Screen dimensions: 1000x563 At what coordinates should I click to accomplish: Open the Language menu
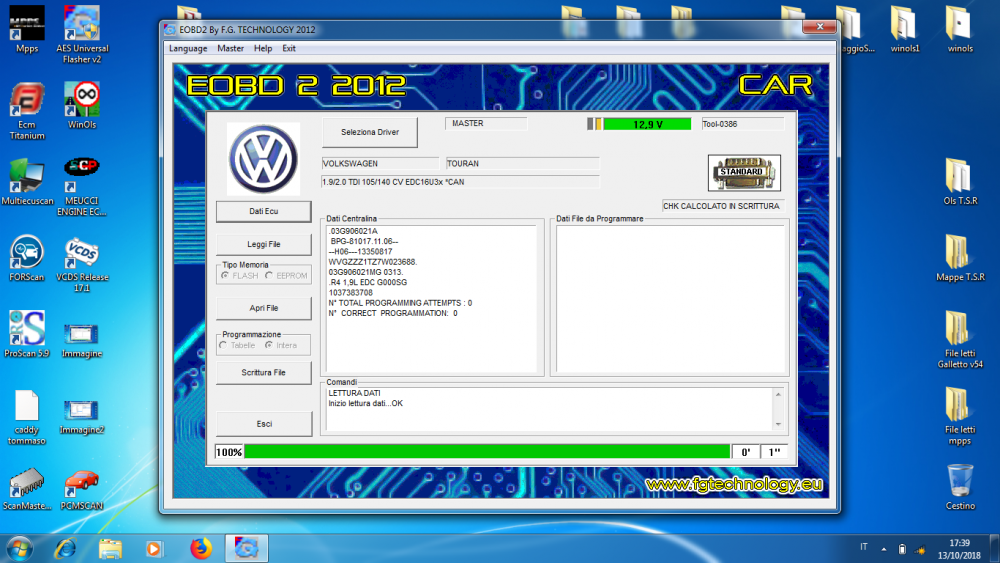pyautogui.click(x=188, y=48)
